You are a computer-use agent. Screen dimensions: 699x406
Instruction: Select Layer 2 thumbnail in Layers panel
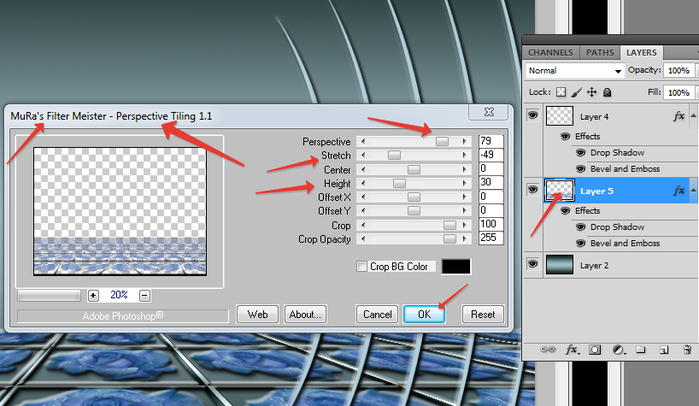(x=559, y=264)
